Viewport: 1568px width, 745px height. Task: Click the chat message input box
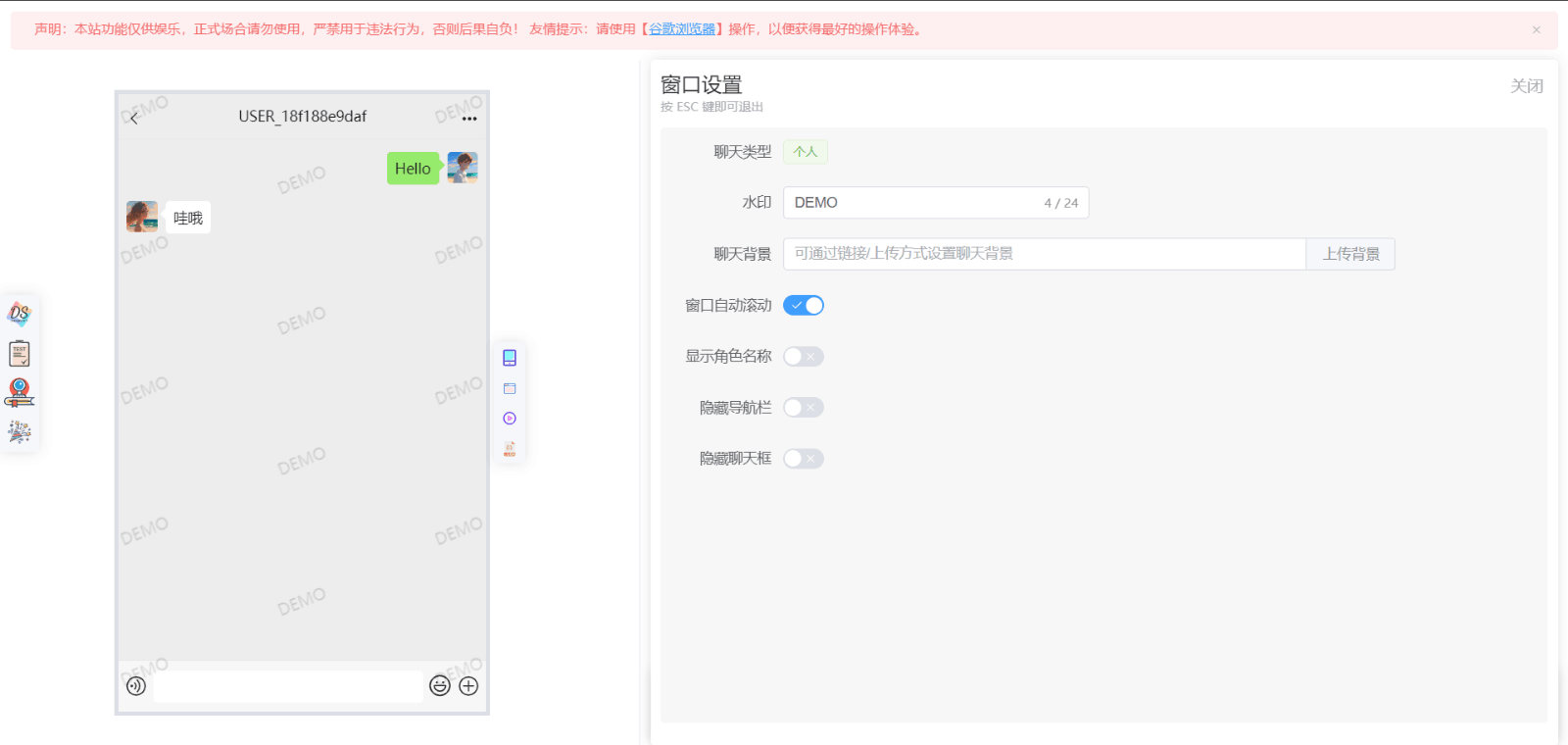pos(288,686)
